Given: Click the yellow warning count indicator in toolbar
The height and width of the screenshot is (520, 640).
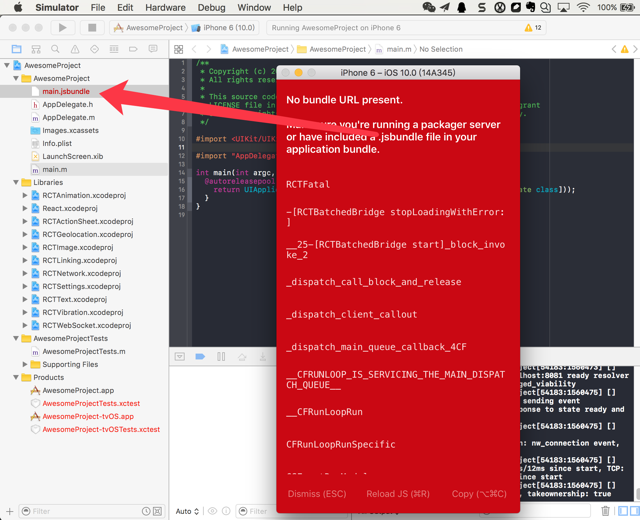Looking at the screenshot, I should pos(533,27).
